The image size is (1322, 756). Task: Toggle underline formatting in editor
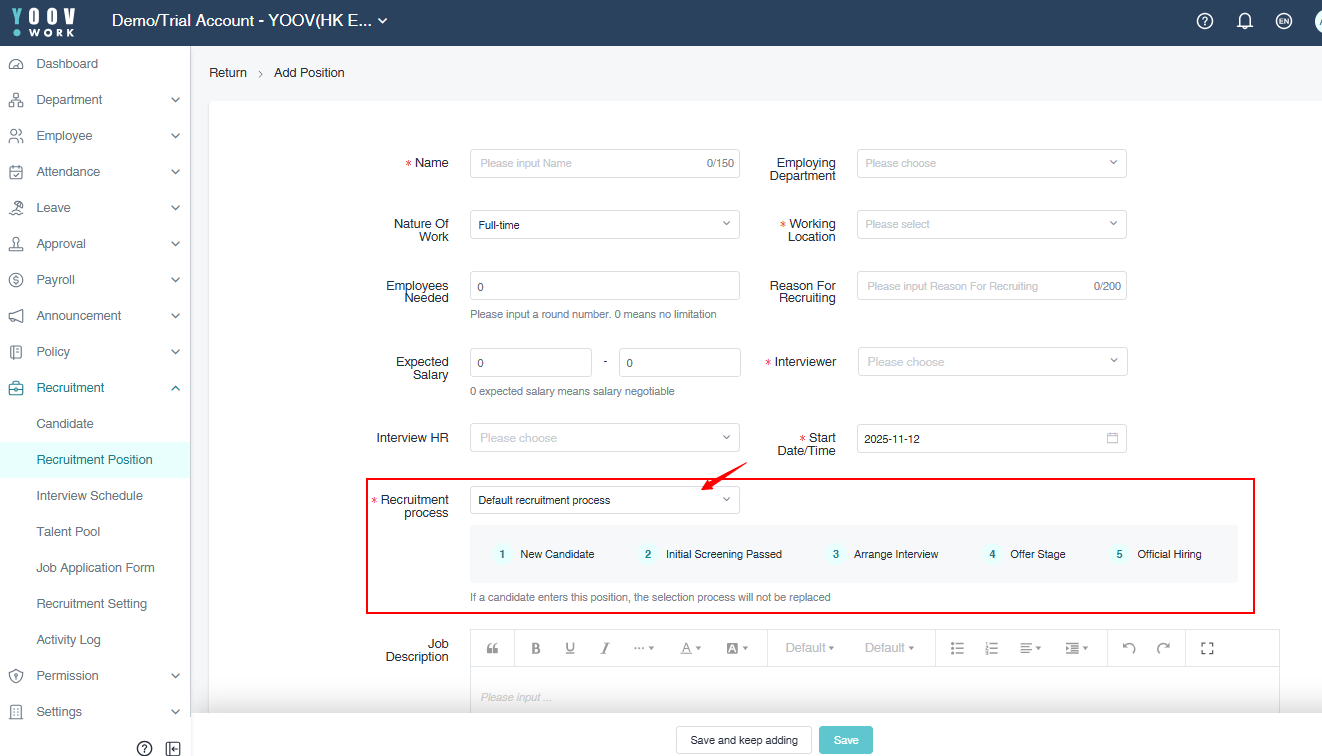pos(570,648)
